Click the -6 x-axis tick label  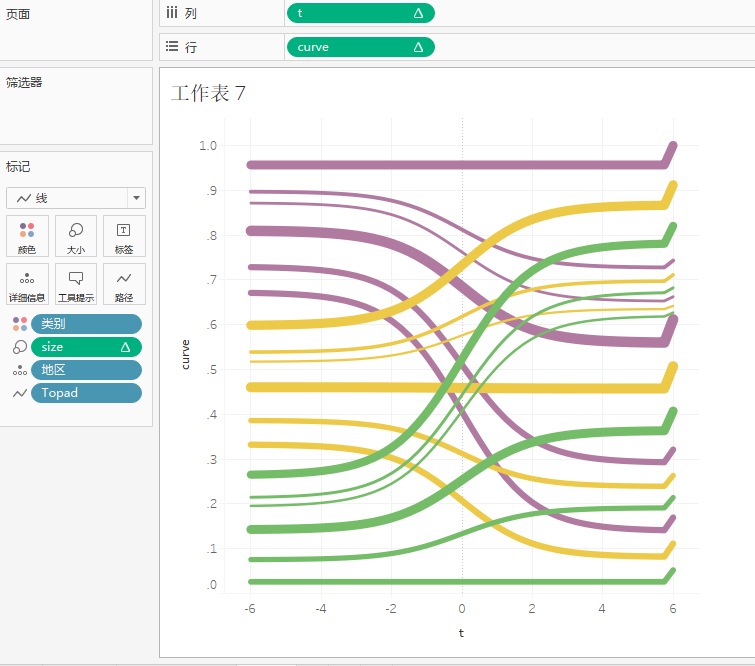[250, 609]
